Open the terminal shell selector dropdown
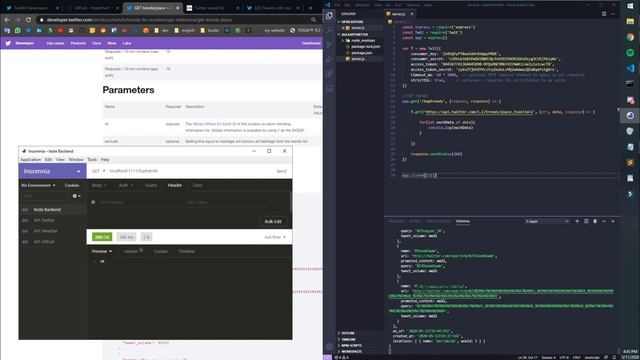Viewport: 640px width, 360px height. (547, 221)
